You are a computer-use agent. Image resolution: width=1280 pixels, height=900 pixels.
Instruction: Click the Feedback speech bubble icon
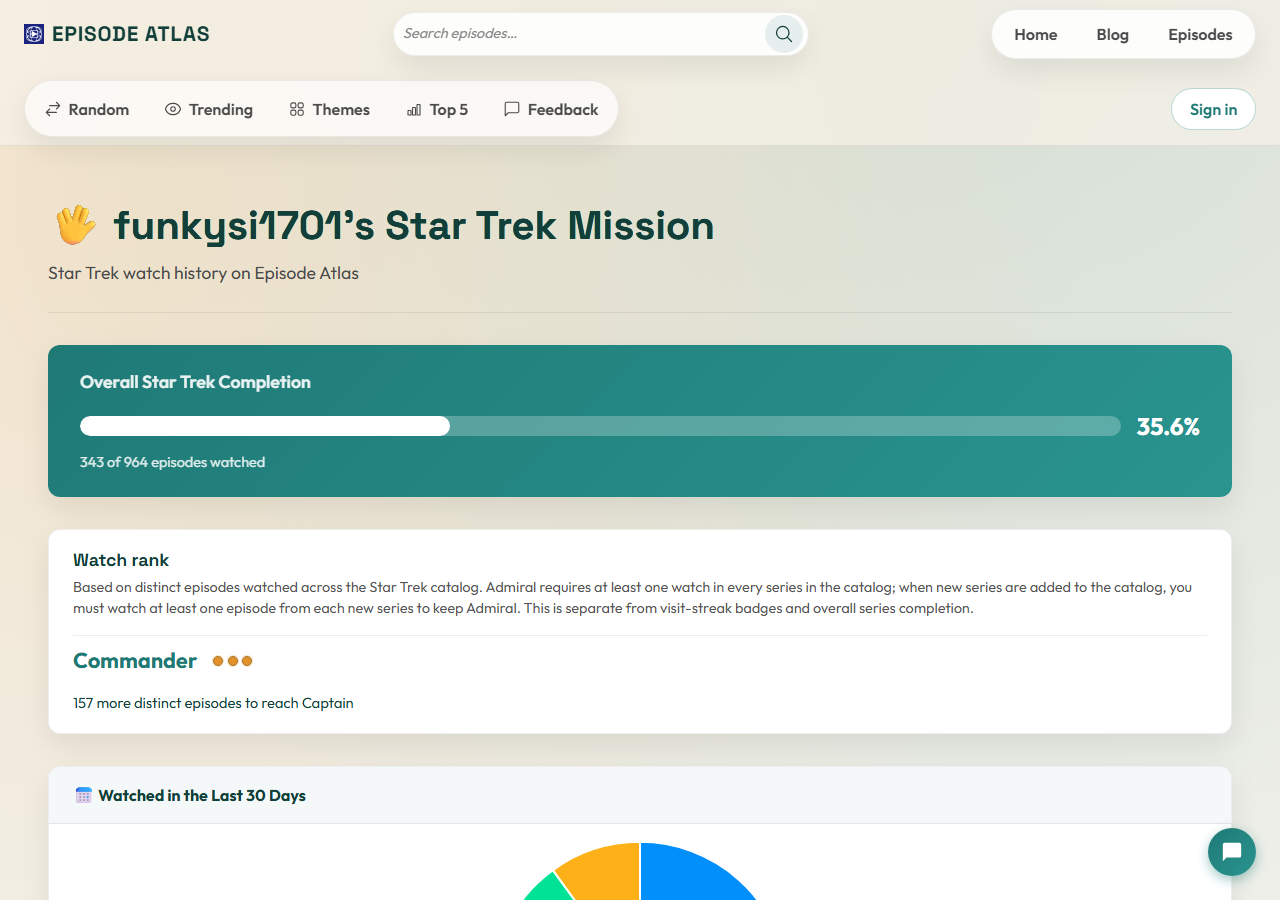(512, 109)
